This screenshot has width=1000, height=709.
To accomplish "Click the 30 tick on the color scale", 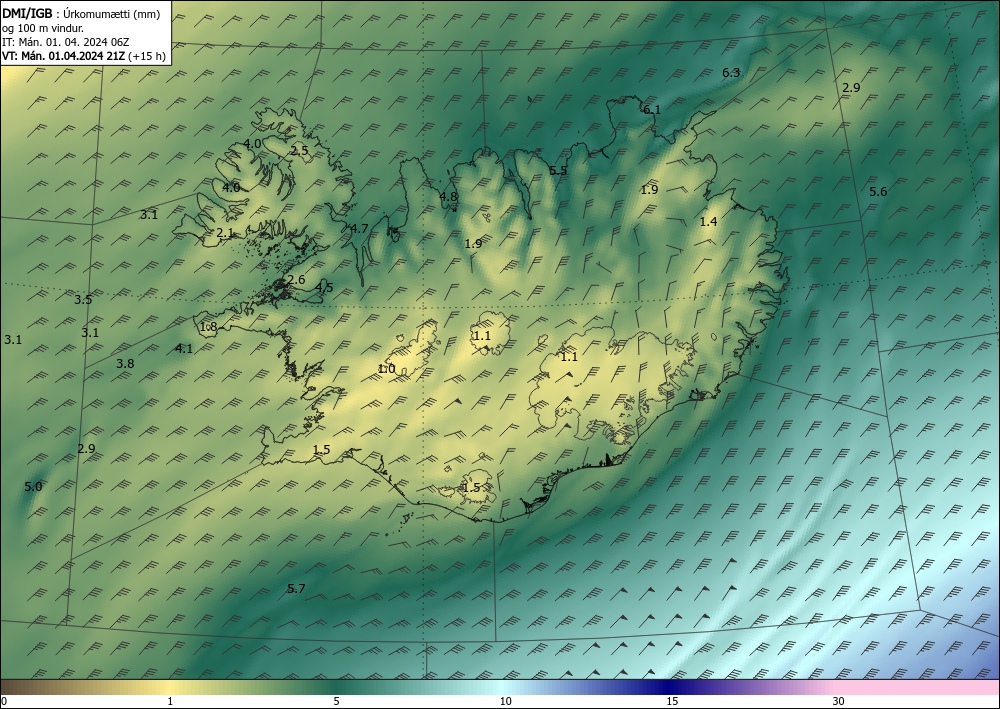I will click(839, 701).
